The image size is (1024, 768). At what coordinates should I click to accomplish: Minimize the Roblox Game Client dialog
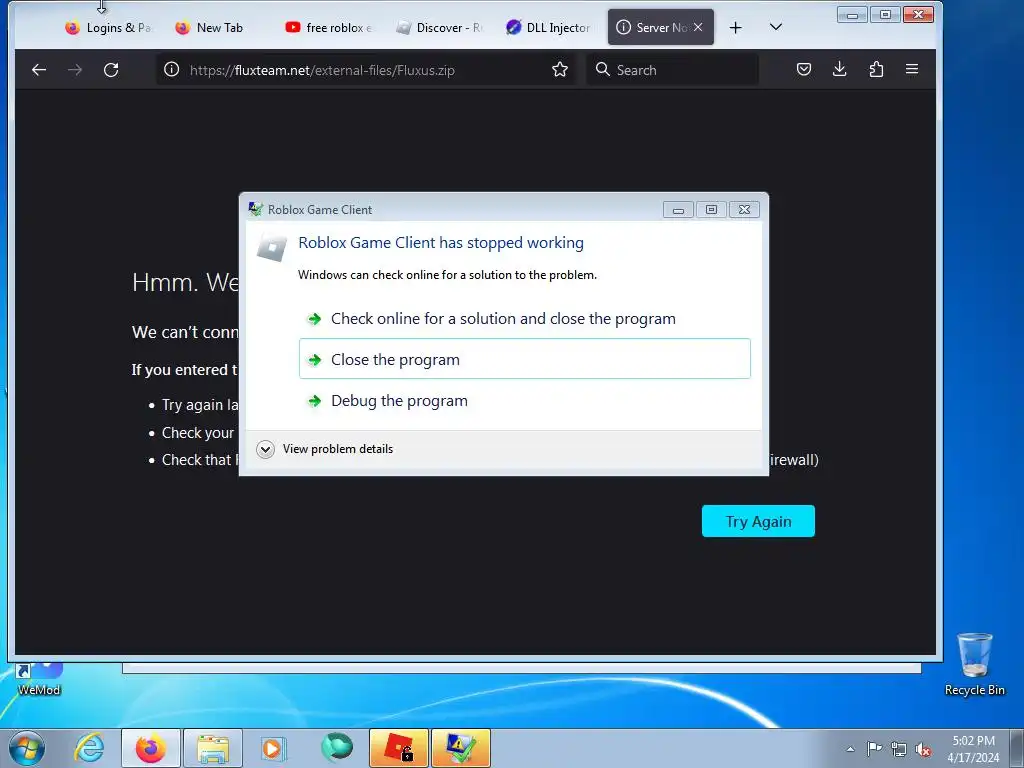pos(678,210)
